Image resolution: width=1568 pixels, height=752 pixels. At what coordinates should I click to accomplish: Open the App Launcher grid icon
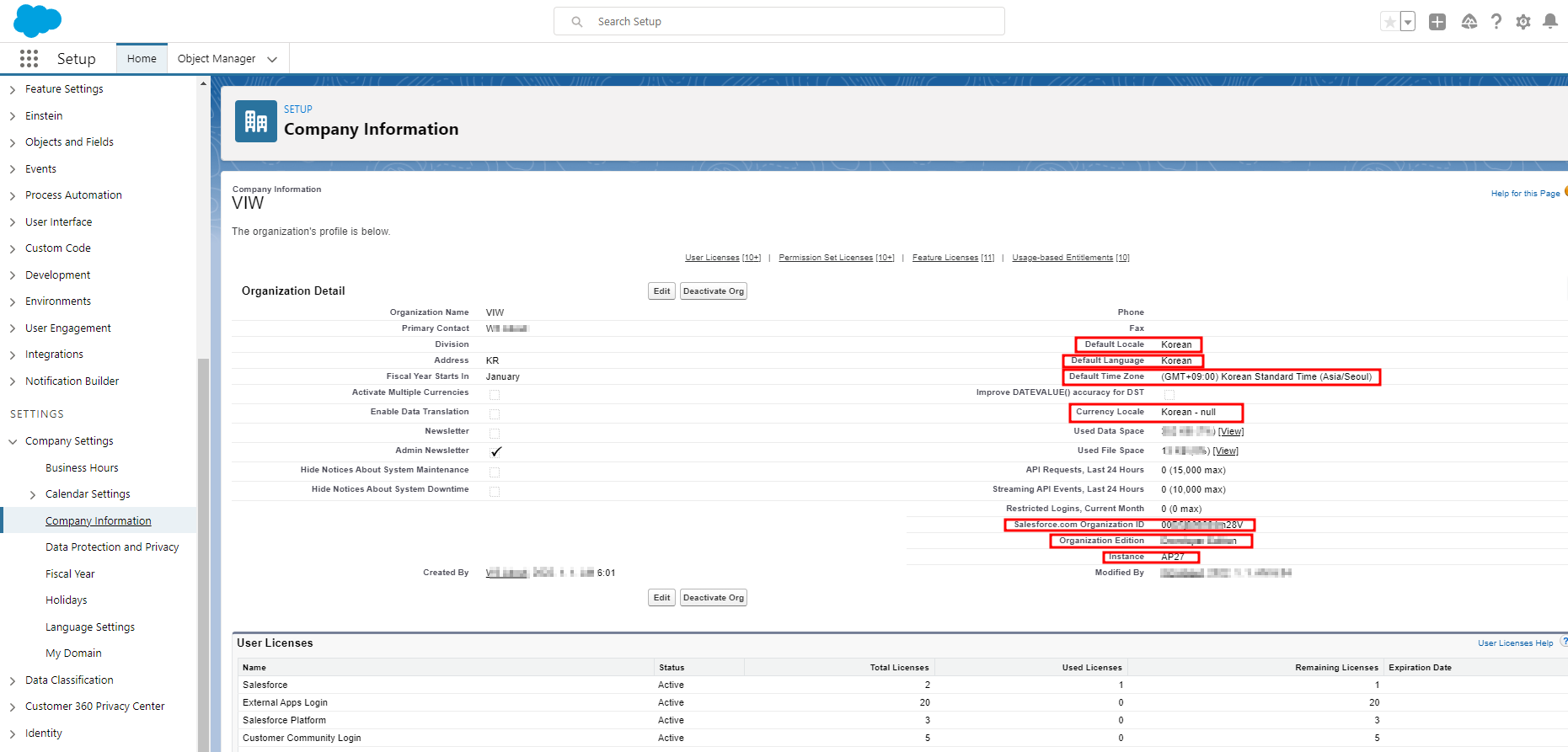[x=29, y=58]
